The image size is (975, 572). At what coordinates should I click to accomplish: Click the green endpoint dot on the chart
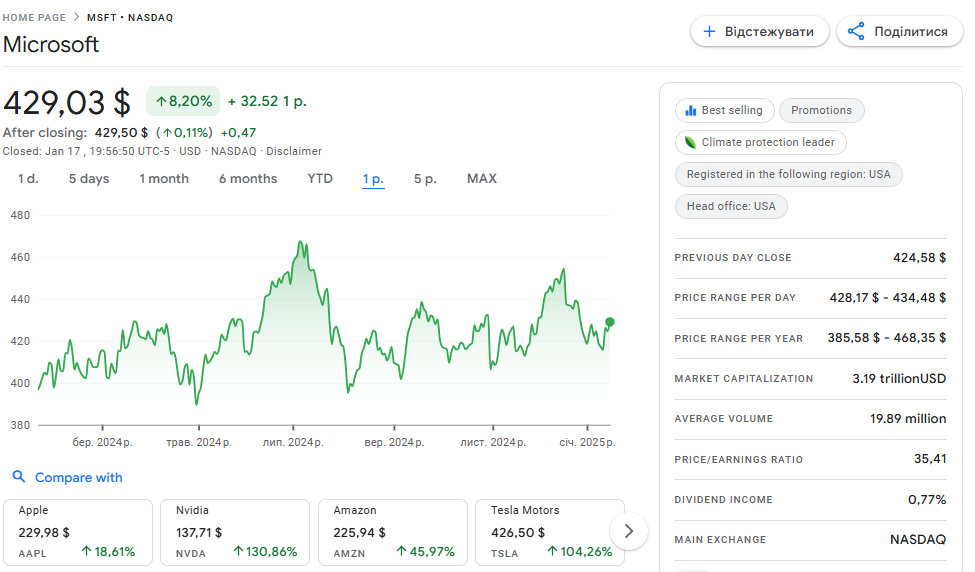609,322
